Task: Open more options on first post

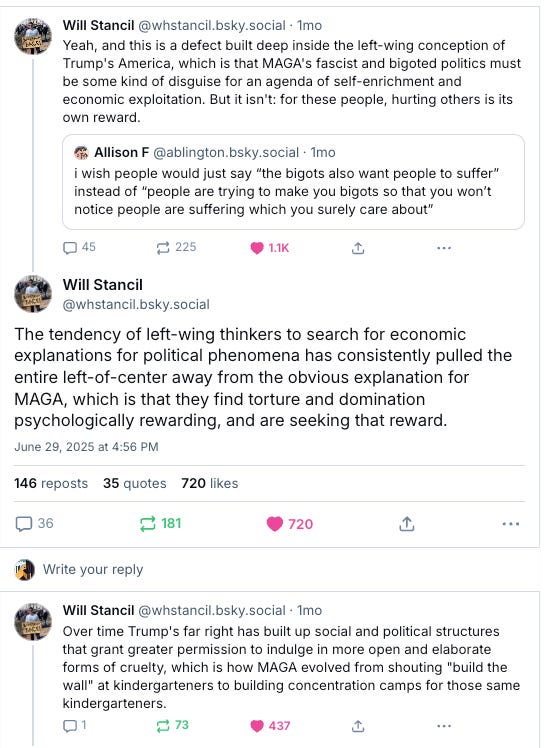Action: tap(444, 248)
